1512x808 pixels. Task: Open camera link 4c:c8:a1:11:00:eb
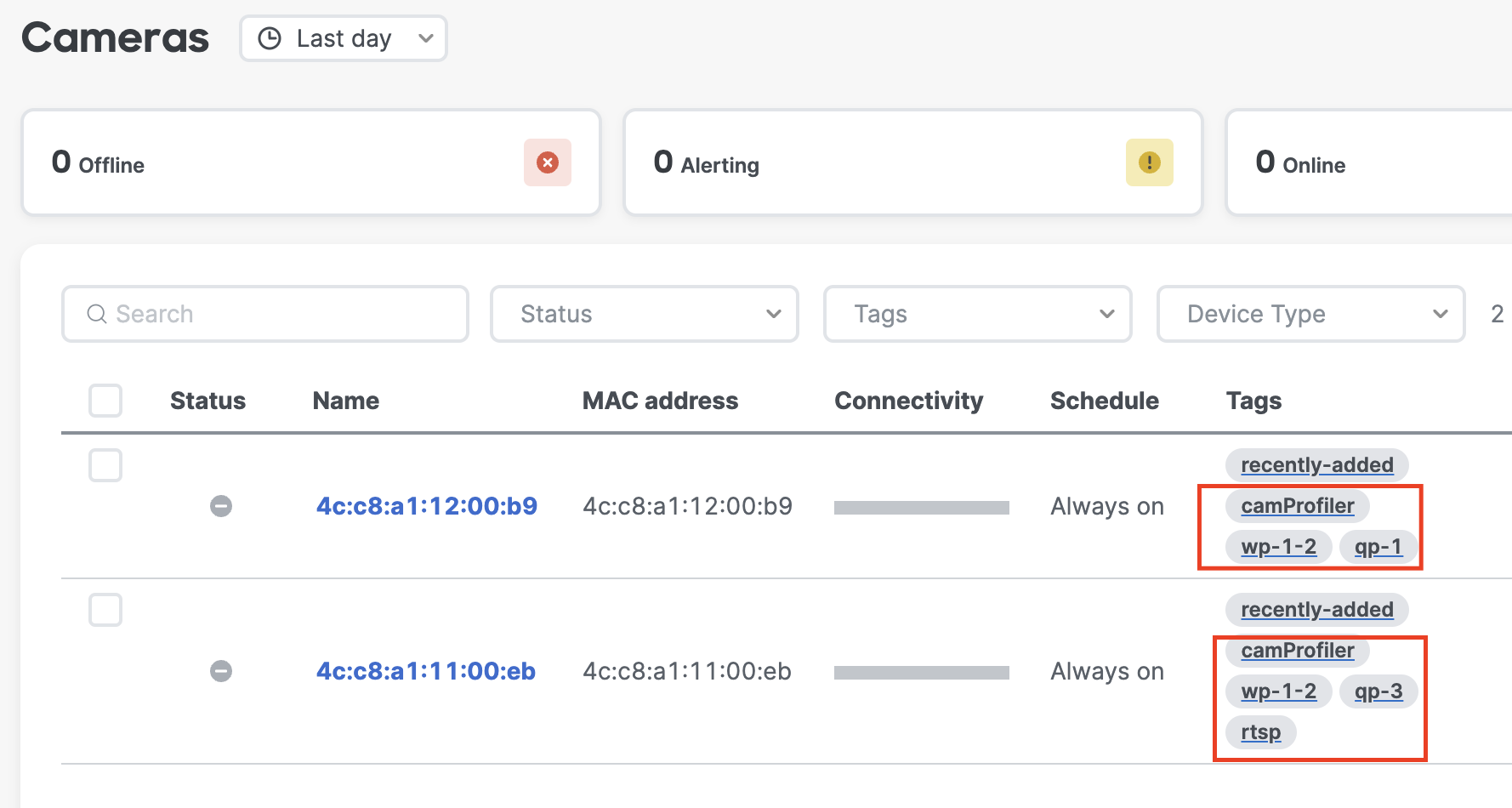(426, 671)
